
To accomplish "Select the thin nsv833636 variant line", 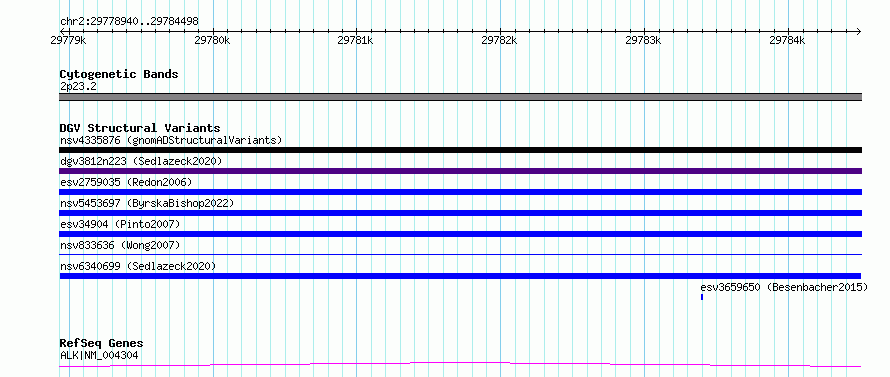I will click(460, 255).
